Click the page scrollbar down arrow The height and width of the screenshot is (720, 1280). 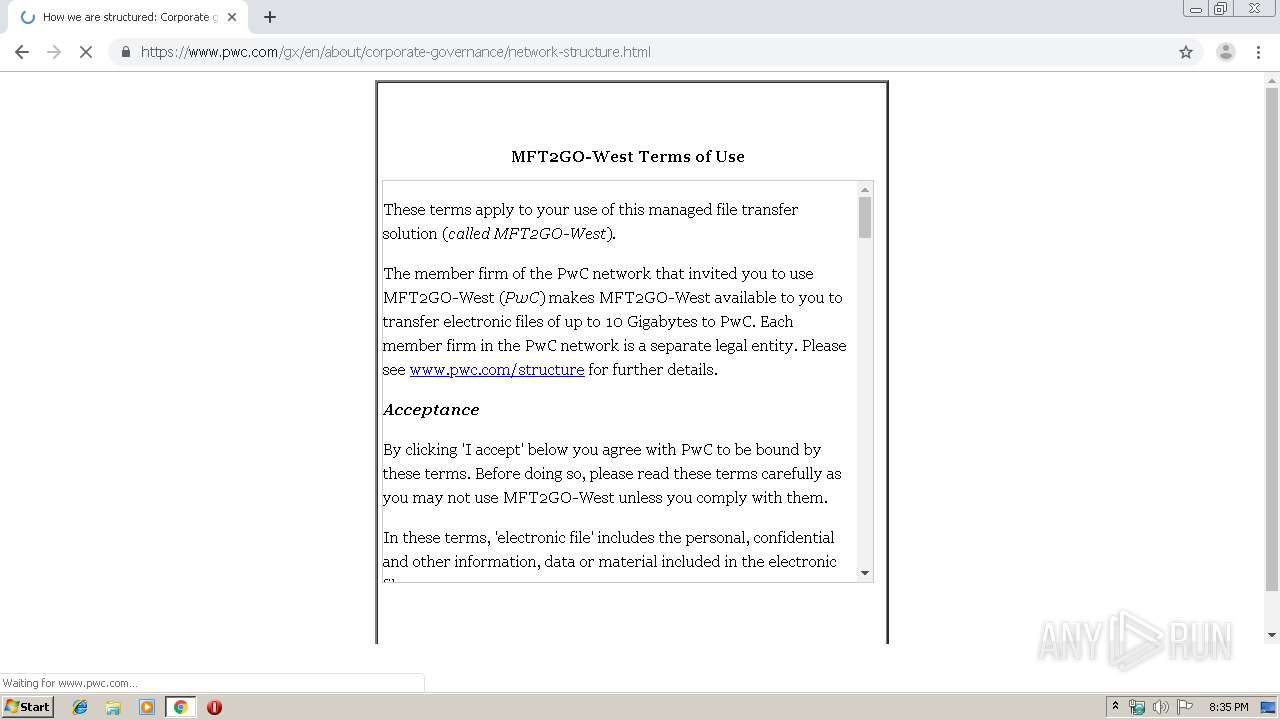[1272, 635]
